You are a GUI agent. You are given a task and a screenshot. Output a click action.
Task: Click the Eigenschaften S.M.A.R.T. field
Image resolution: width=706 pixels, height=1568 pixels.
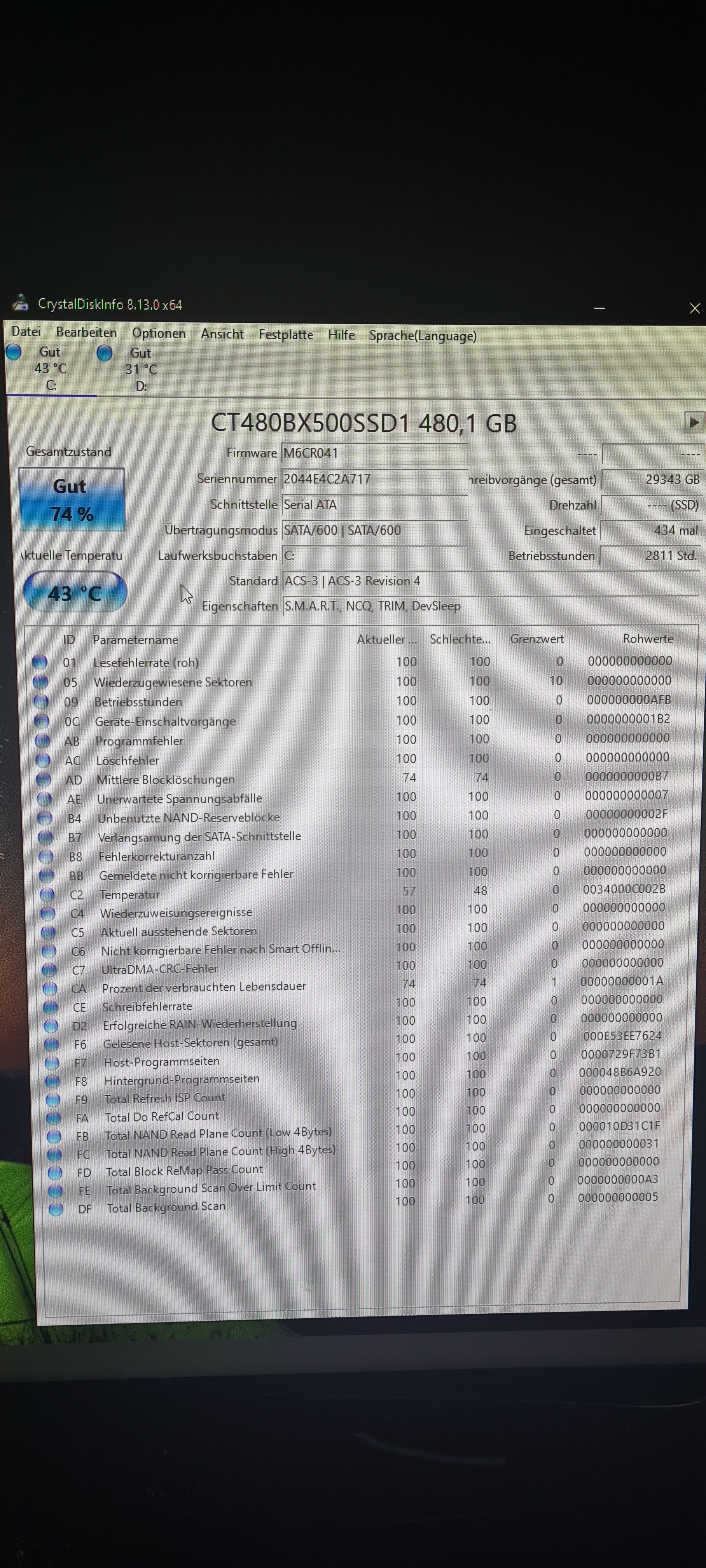click(491, 606)
